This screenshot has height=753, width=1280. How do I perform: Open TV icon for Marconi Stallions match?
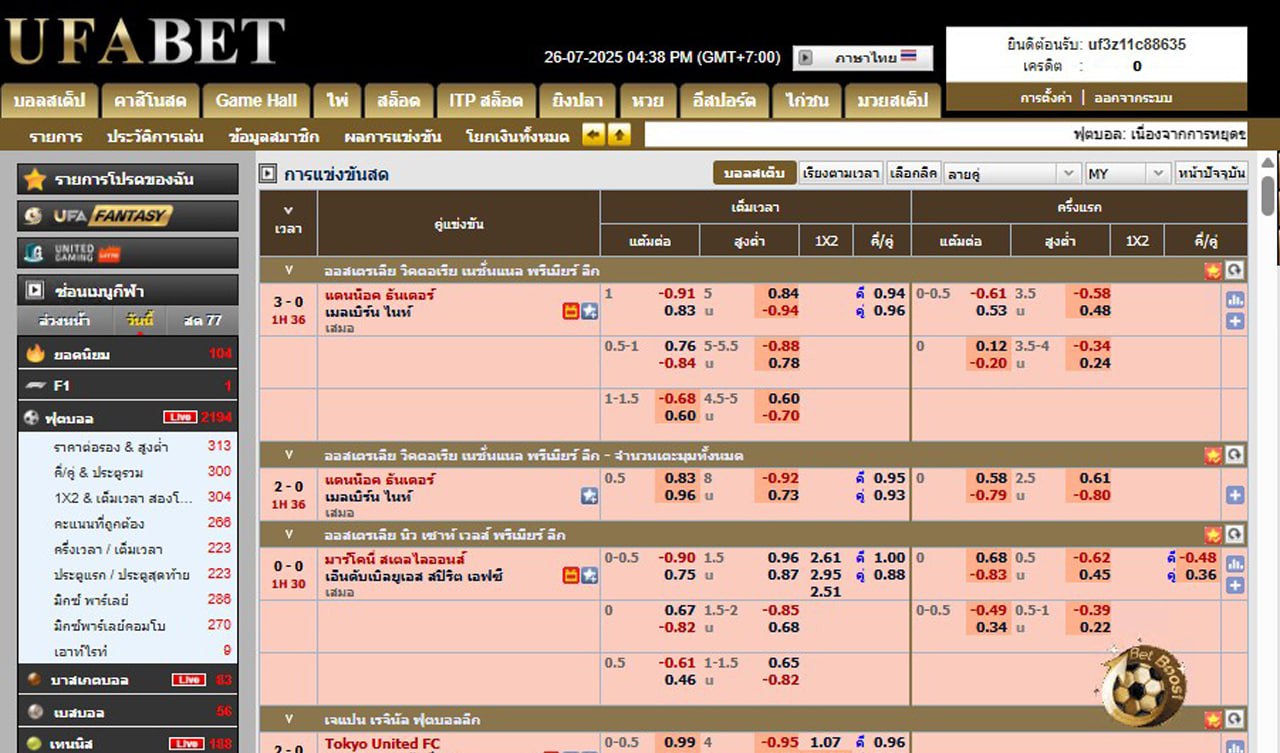point(571,576)
